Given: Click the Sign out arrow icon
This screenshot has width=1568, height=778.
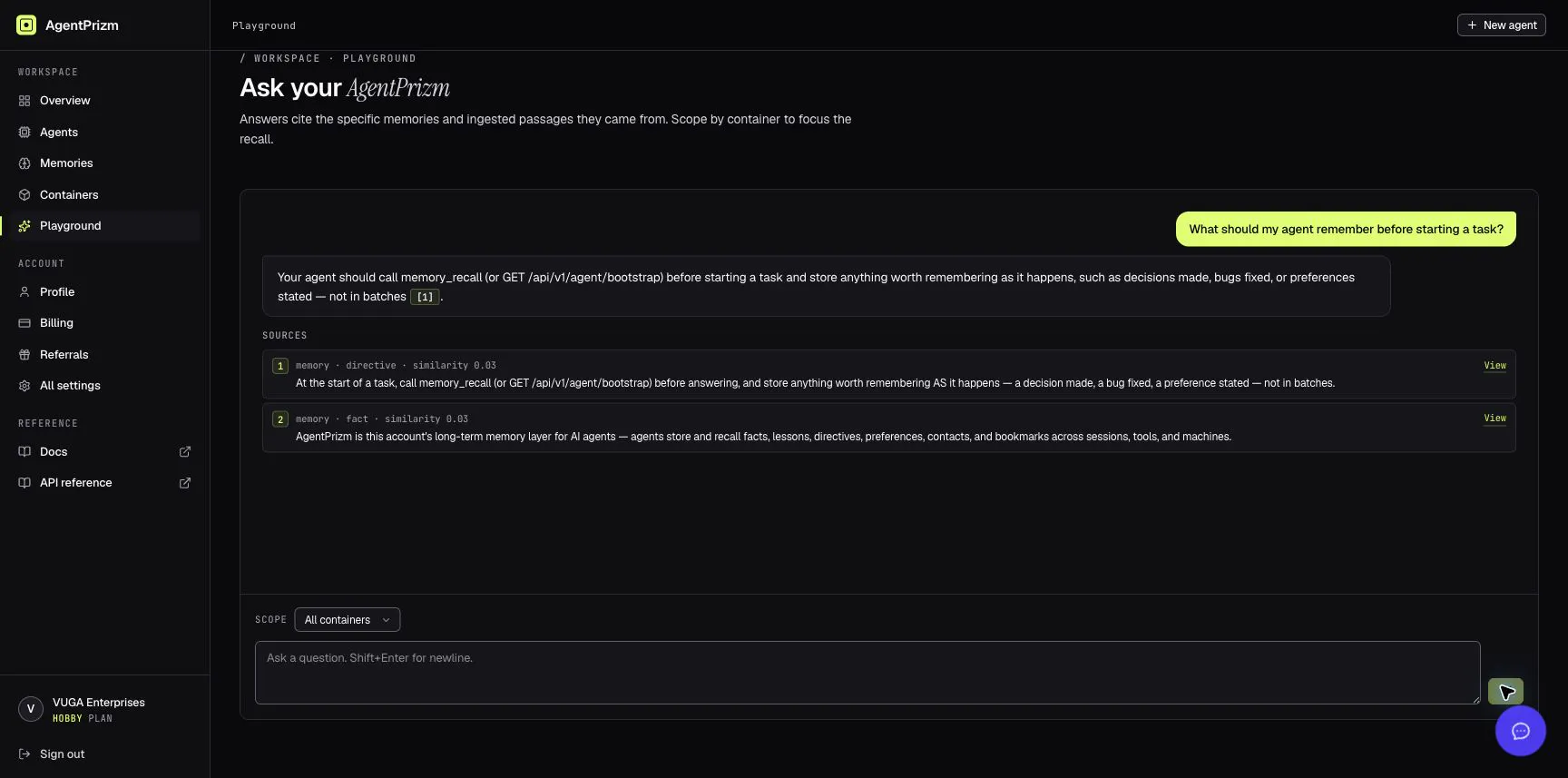Looking at the screenshot, I should pyautogui.click(x=24, y=754).
